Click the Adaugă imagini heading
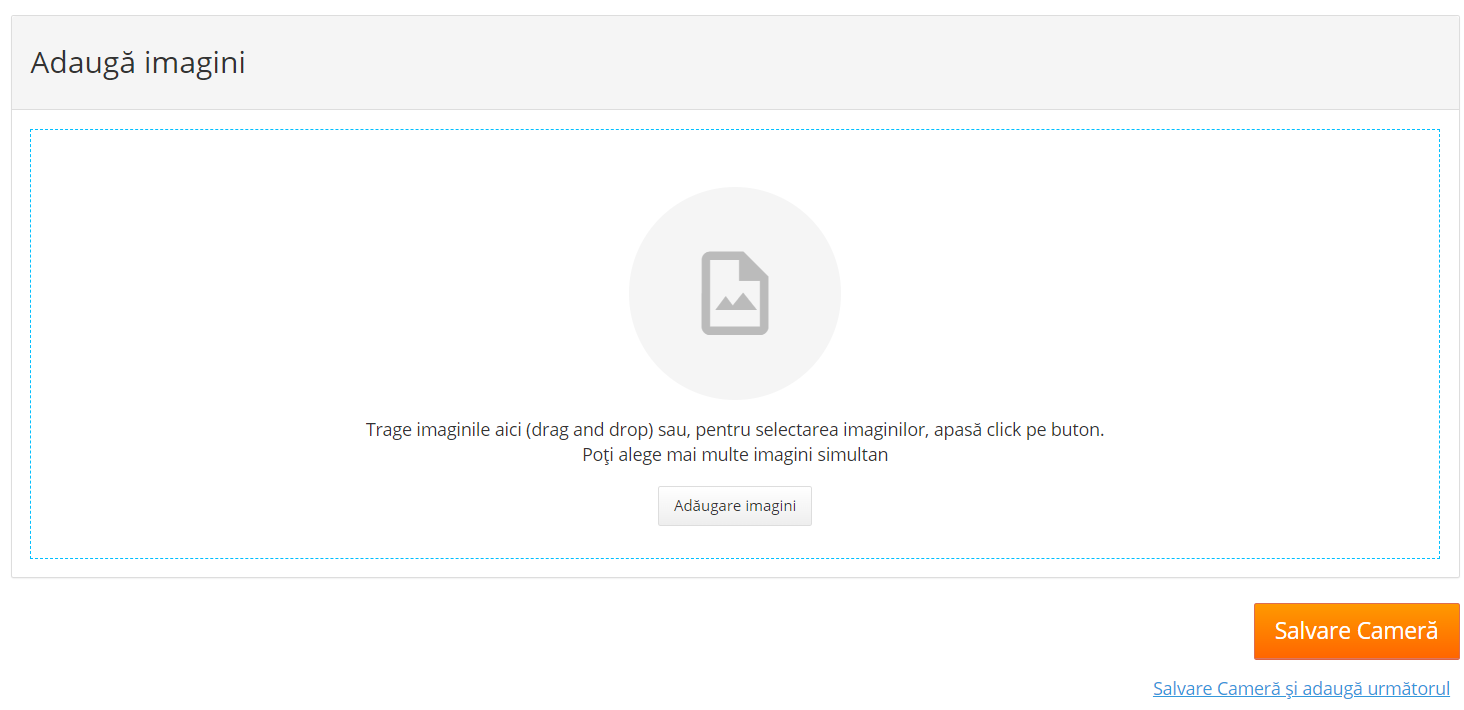This screenshot has height=710, width=1464. [138, 63]
